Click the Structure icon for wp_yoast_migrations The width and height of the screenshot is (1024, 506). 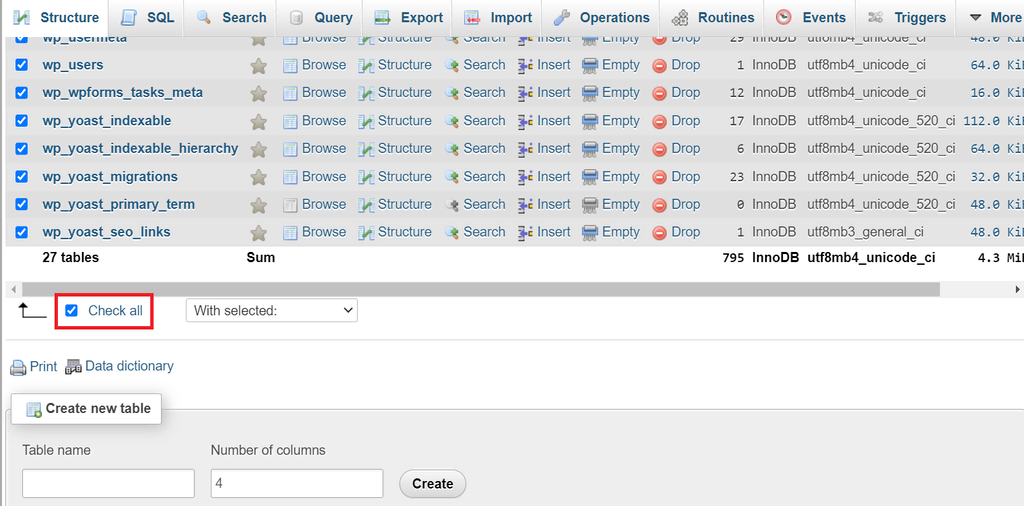366,177
